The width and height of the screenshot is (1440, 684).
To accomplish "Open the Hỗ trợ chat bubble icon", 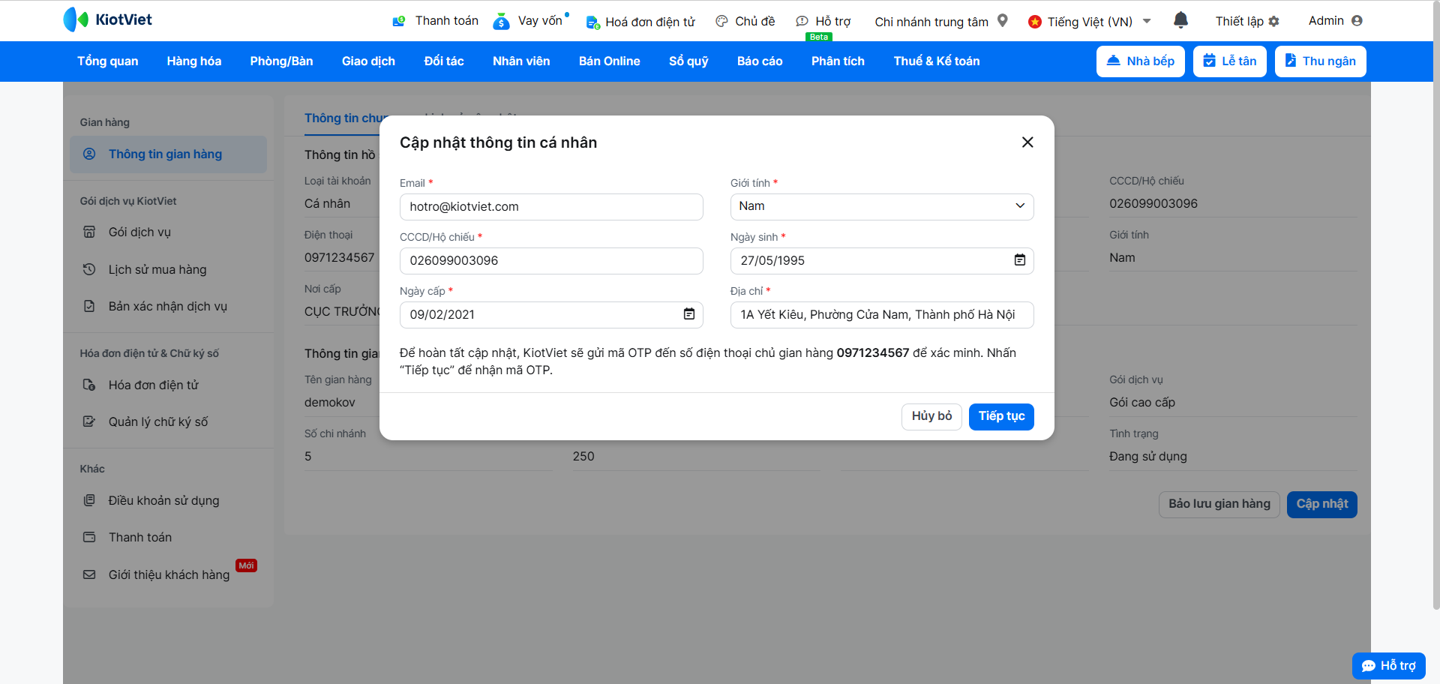I will coord(802,21).
